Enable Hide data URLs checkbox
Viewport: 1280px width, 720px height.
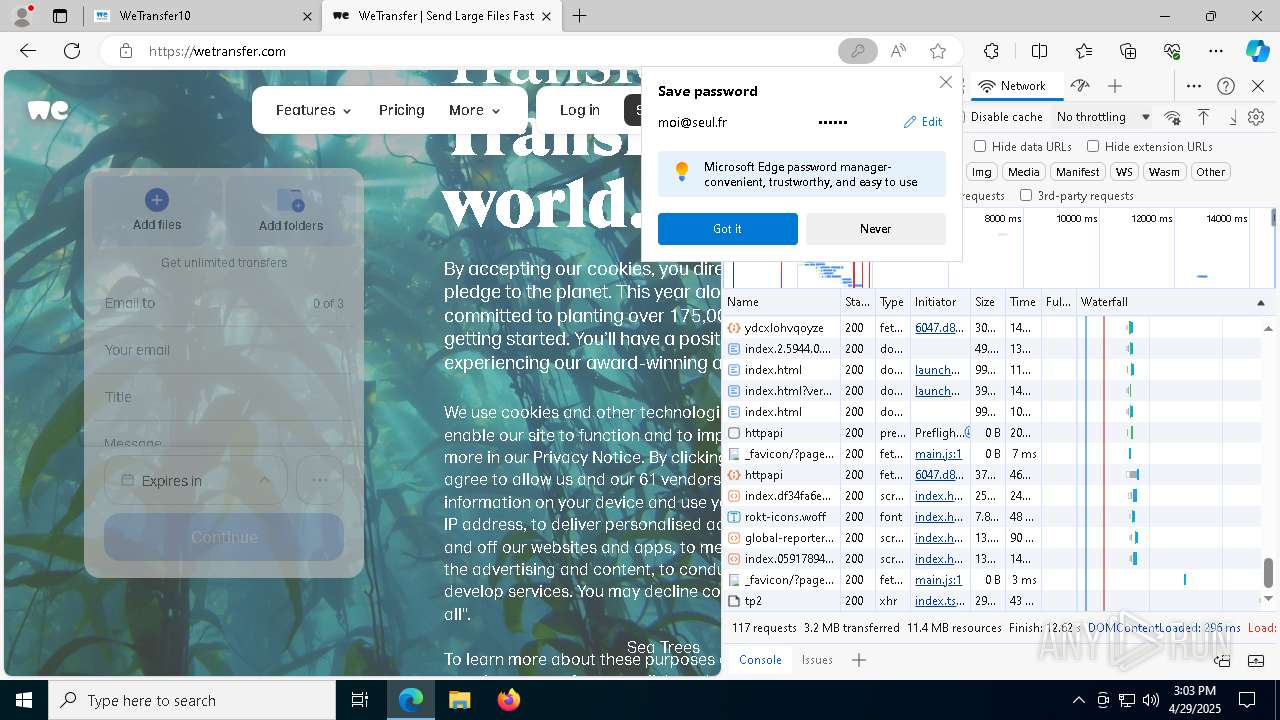(x=980, y=146)
